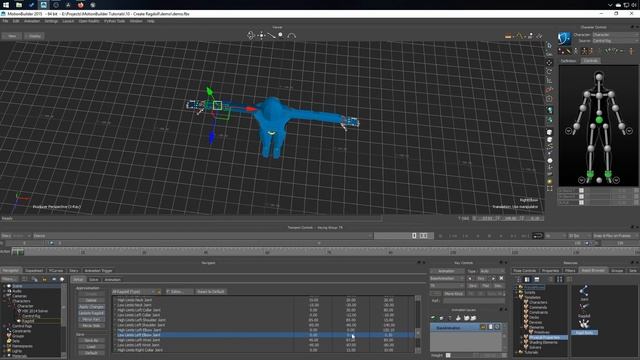Switch to the Animation Trigger tab
The height and width of the screenshot is (360, 640).
pyautogui.click(x=98, y=271)
